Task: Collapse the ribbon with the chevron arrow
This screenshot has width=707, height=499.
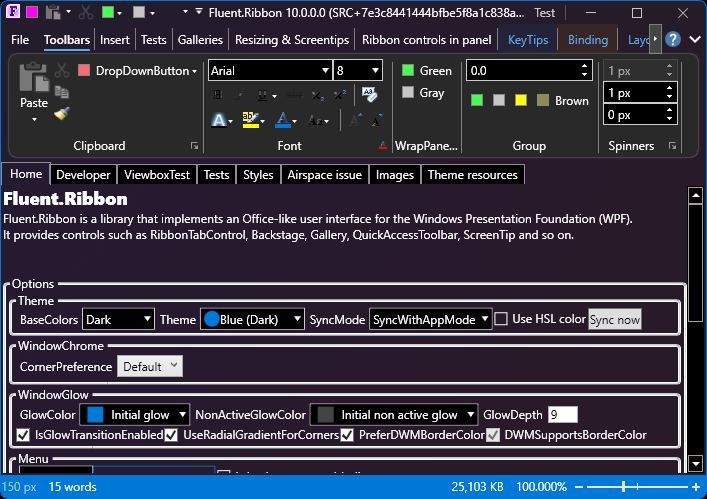Action: (695, 40)
